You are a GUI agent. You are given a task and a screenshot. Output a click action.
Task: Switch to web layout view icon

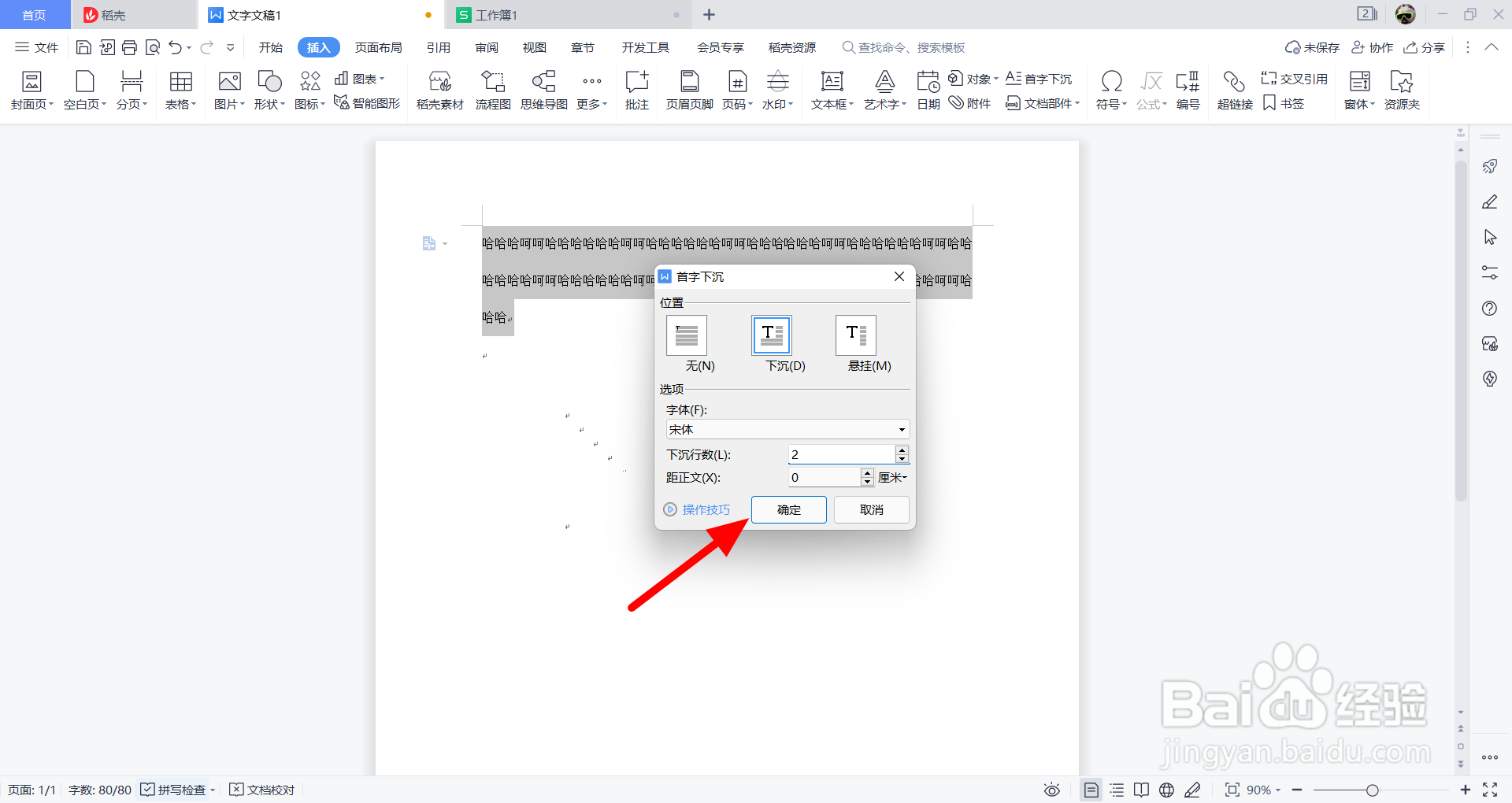point(1167,790)
